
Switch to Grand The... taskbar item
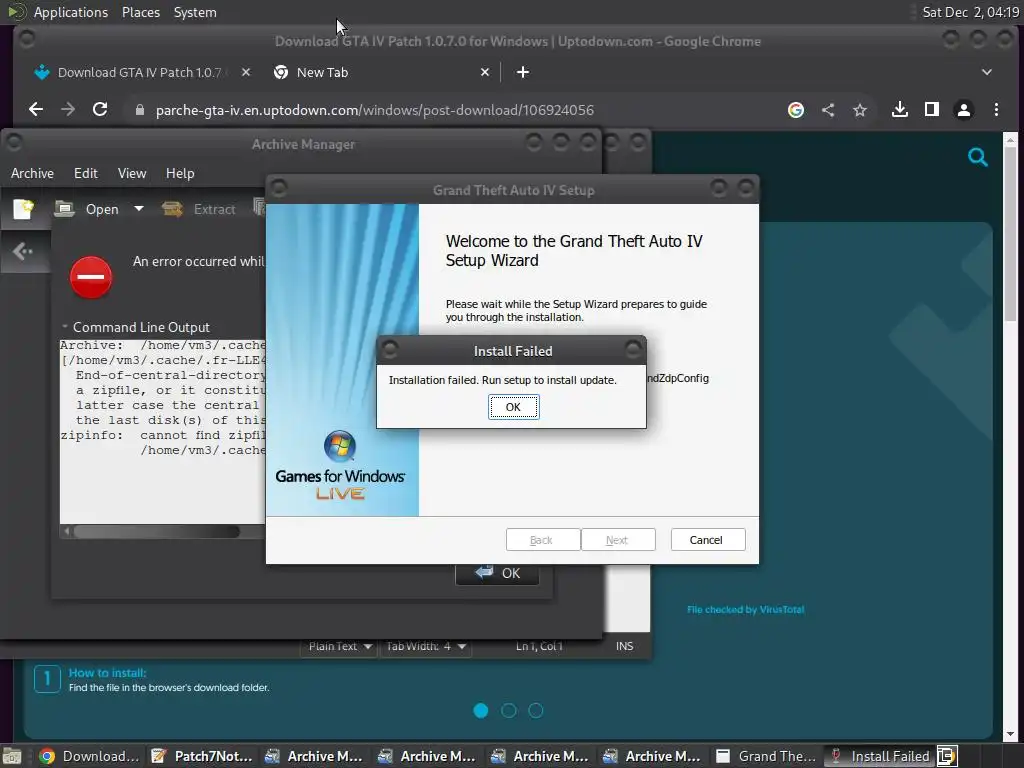pos(765,756)
